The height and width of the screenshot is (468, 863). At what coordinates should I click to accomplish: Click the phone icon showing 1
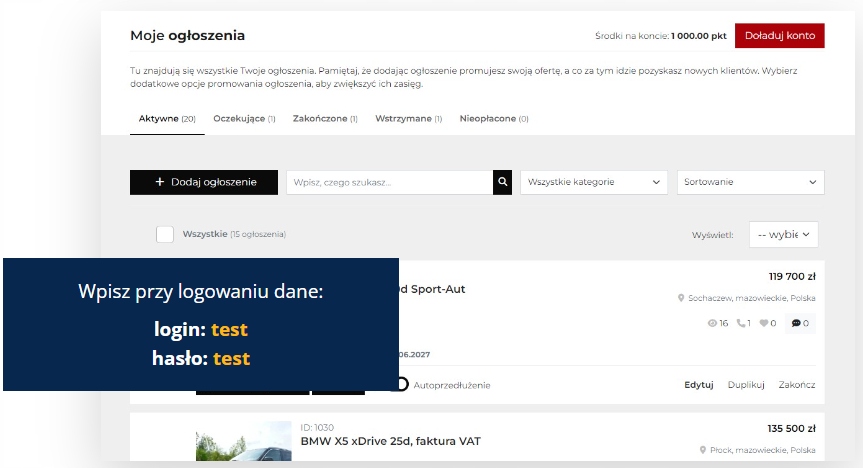pos(741,323)
